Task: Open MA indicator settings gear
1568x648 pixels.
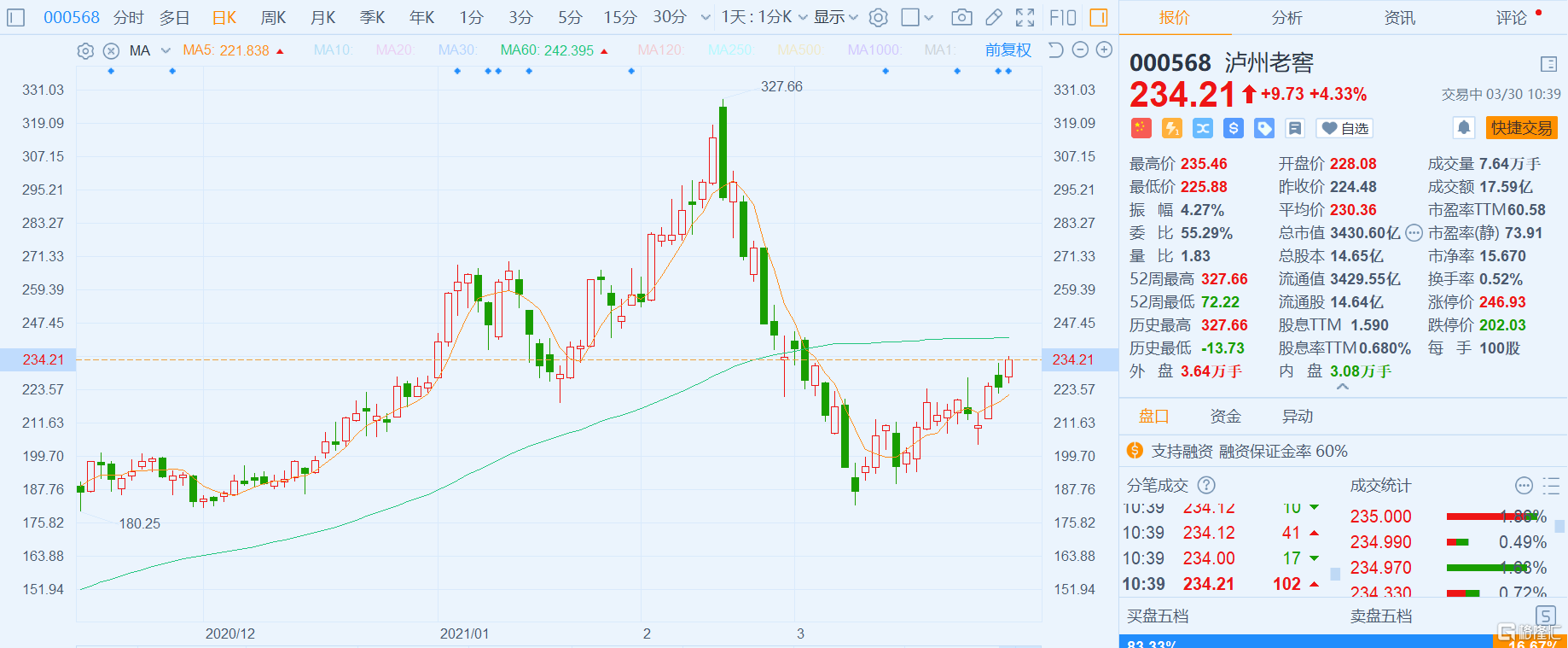Action: [x=85, y=50]
